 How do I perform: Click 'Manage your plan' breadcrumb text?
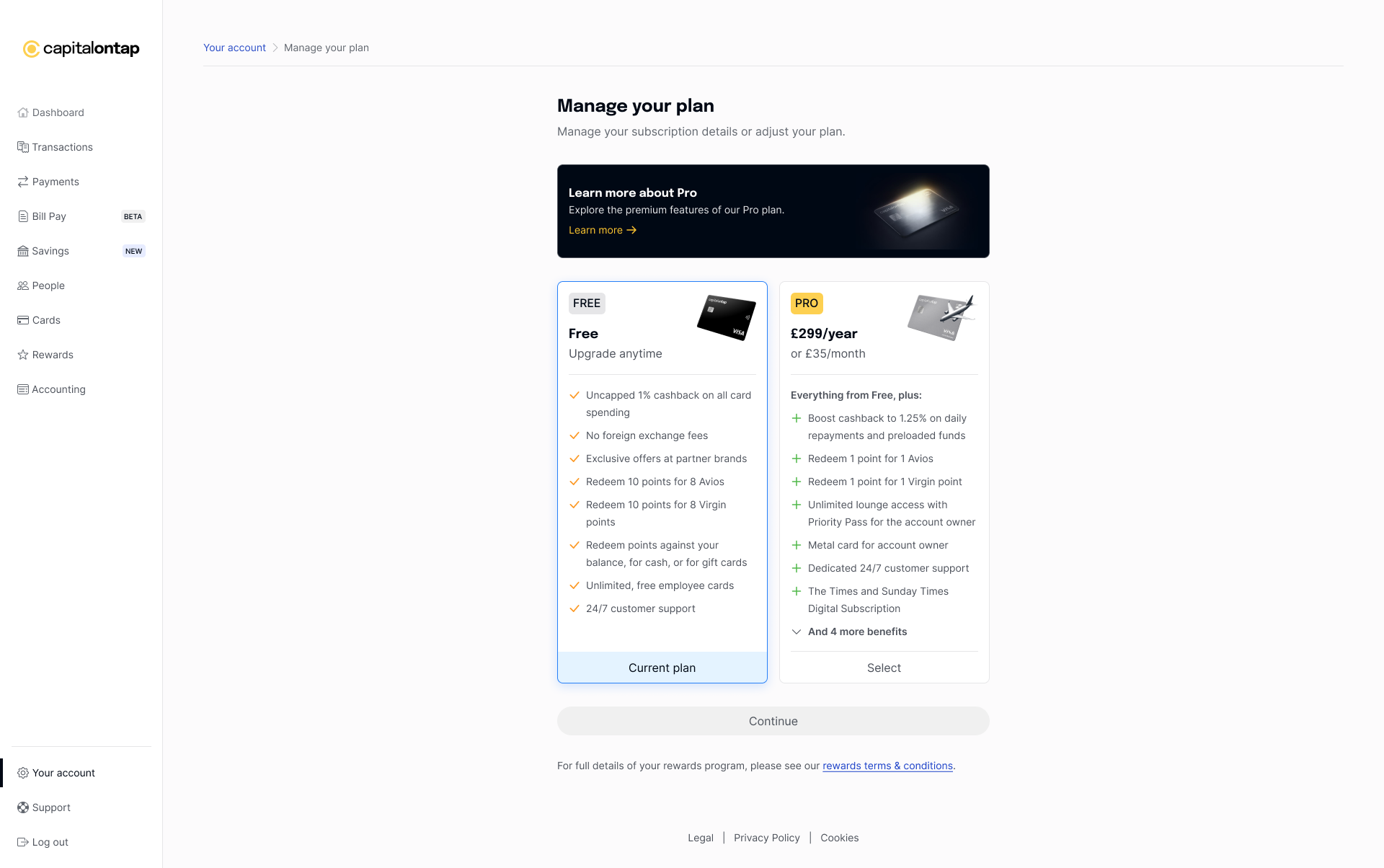(x=327, y=48)
